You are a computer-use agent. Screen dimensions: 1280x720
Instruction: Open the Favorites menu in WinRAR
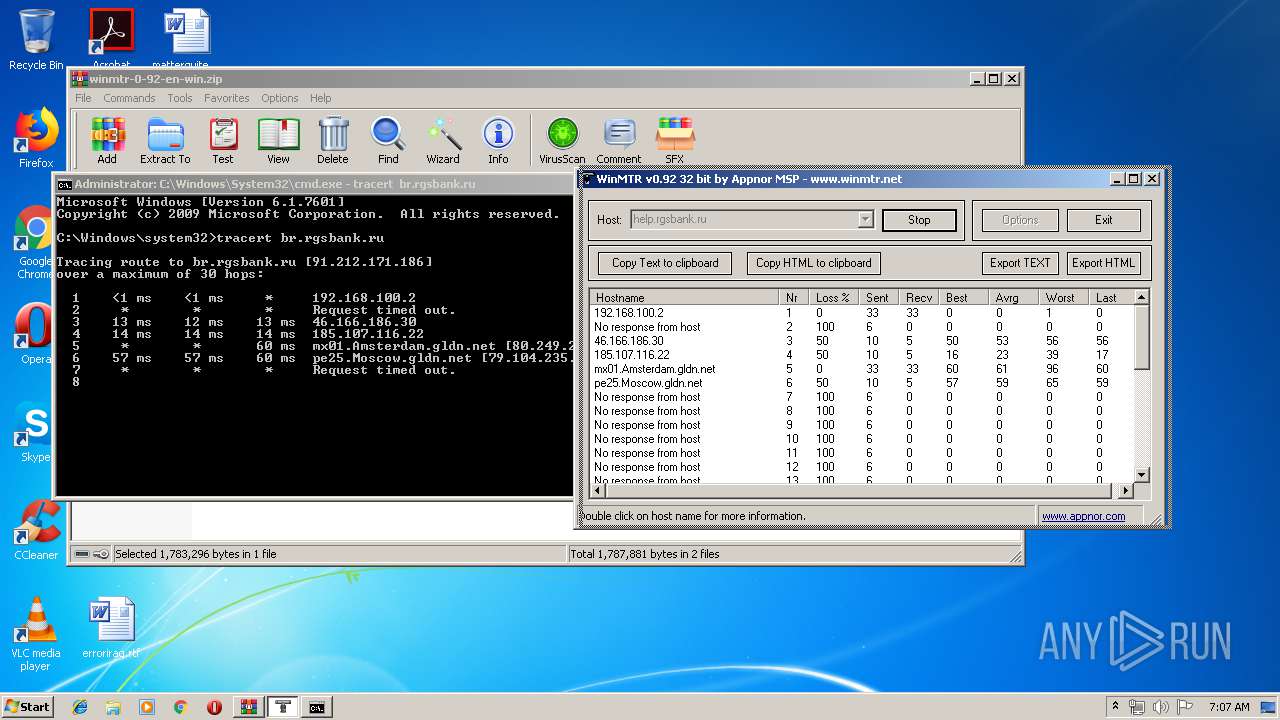coord(227,98)
